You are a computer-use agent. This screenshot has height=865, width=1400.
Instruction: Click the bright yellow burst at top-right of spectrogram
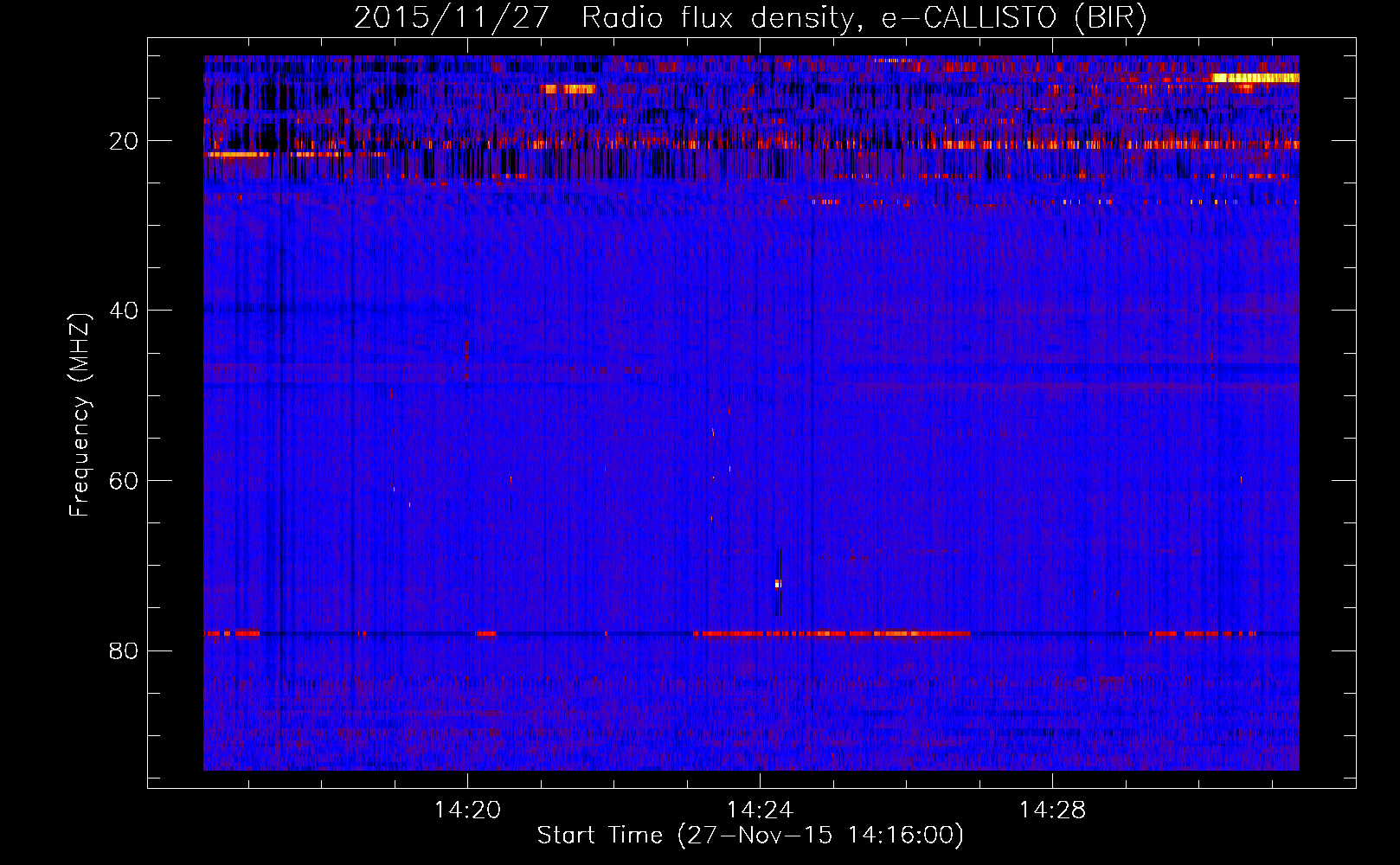1255,78
